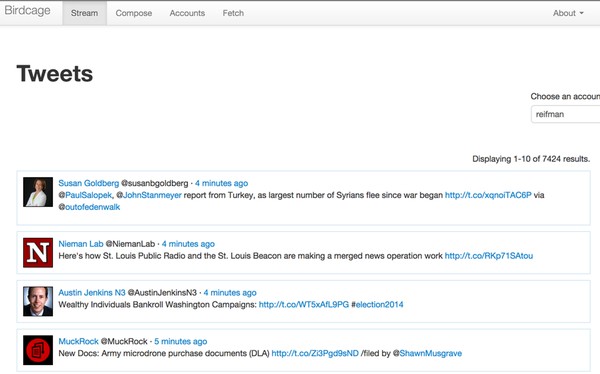Click 'Wealthy Individuals Bankroll Washington Campaigns' text
This screenshot has width=600, height=374.
tap(157, 305)
